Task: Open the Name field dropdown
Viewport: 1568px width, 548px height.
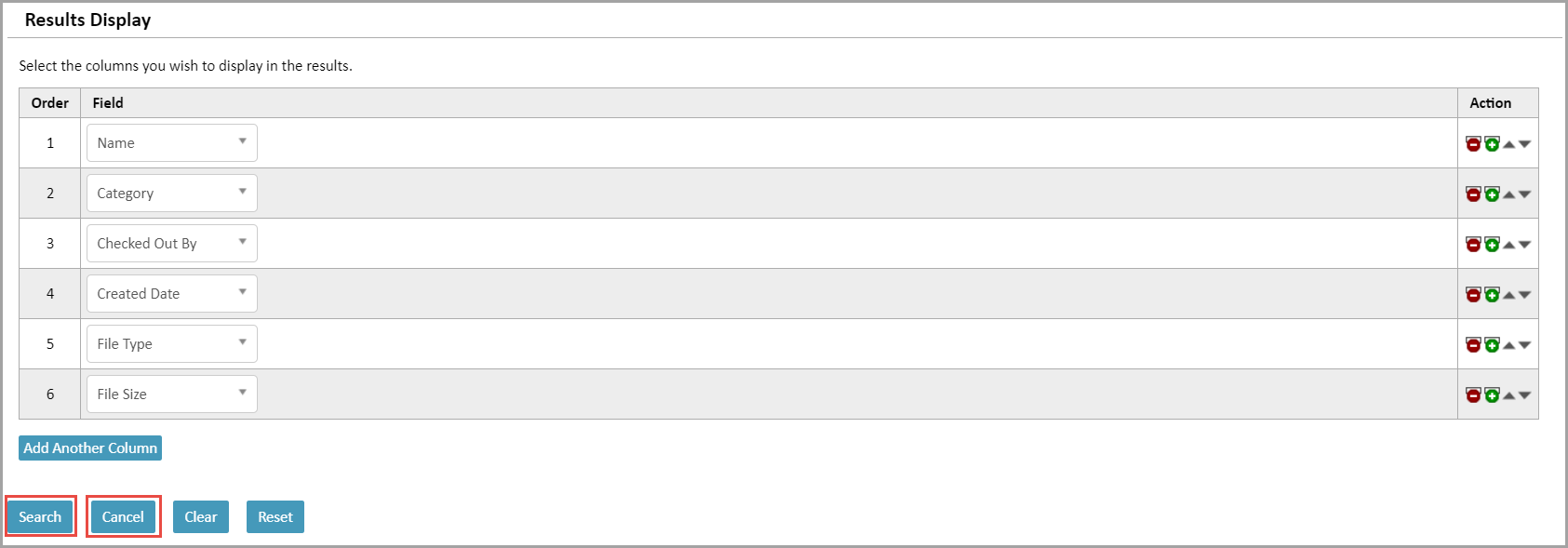Action: click(171, 142)
